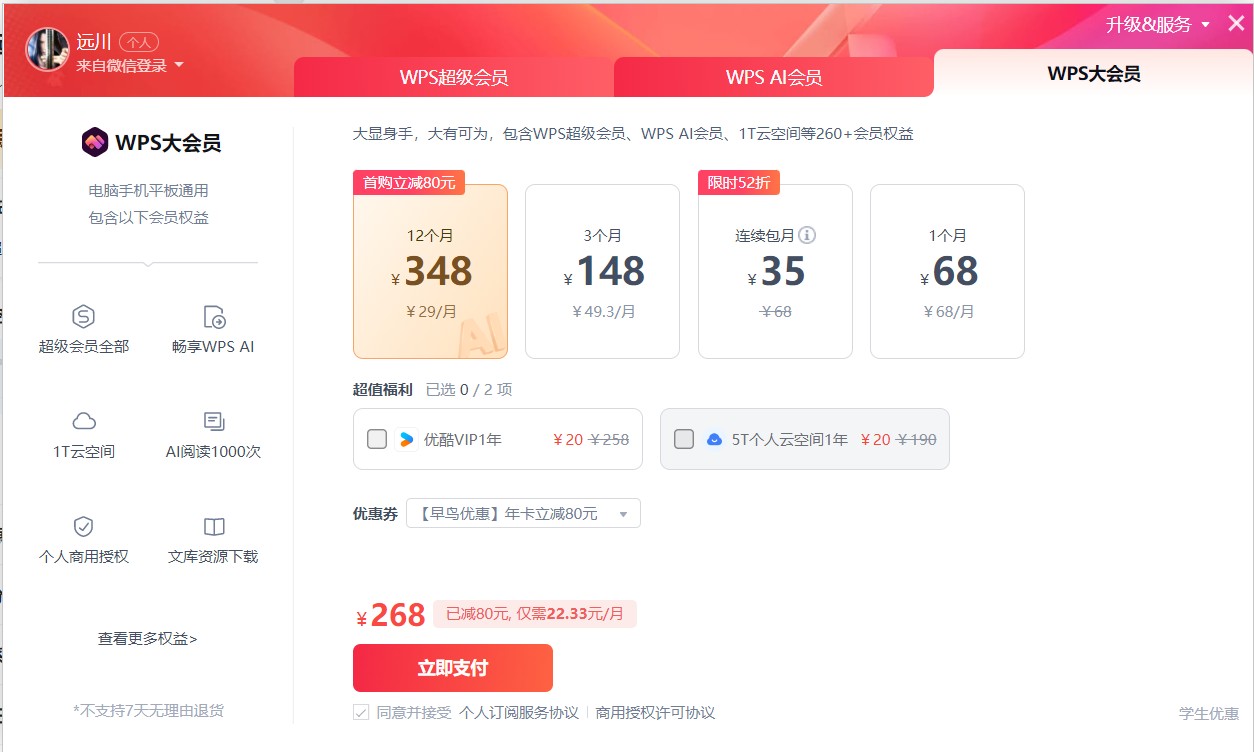Close the membership purchase dialog
The height and width of the screenshot is (752, 1254).
click(1236, 23)
